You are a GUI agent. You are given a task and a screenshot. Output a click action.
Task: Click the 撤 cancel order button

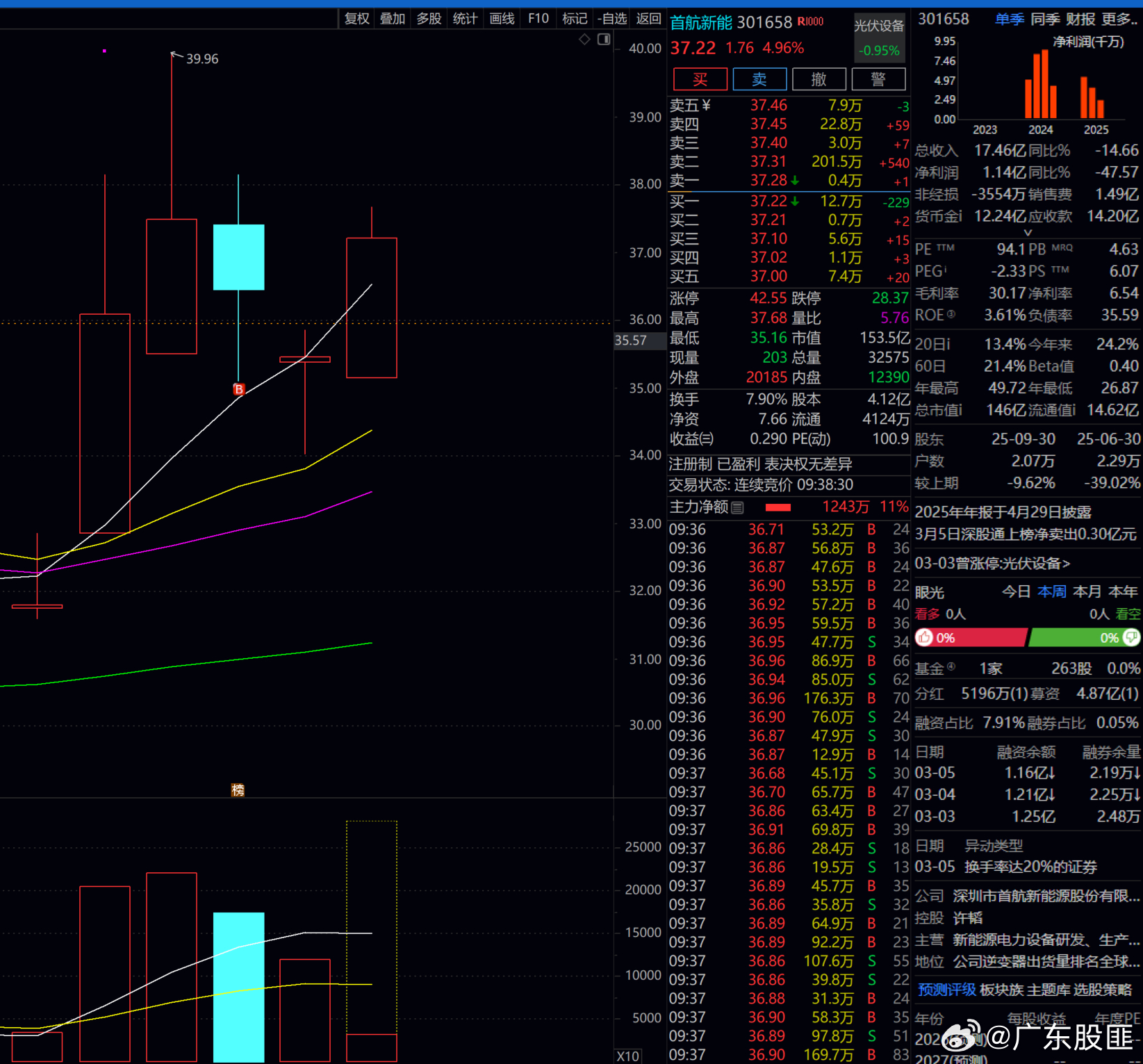point(819,79)
